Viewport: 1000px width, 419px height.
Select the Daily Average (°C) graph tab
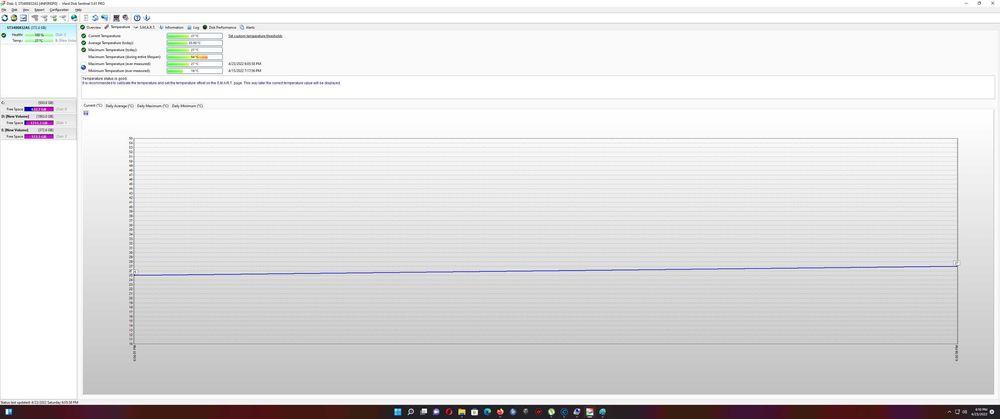[120, 105]
